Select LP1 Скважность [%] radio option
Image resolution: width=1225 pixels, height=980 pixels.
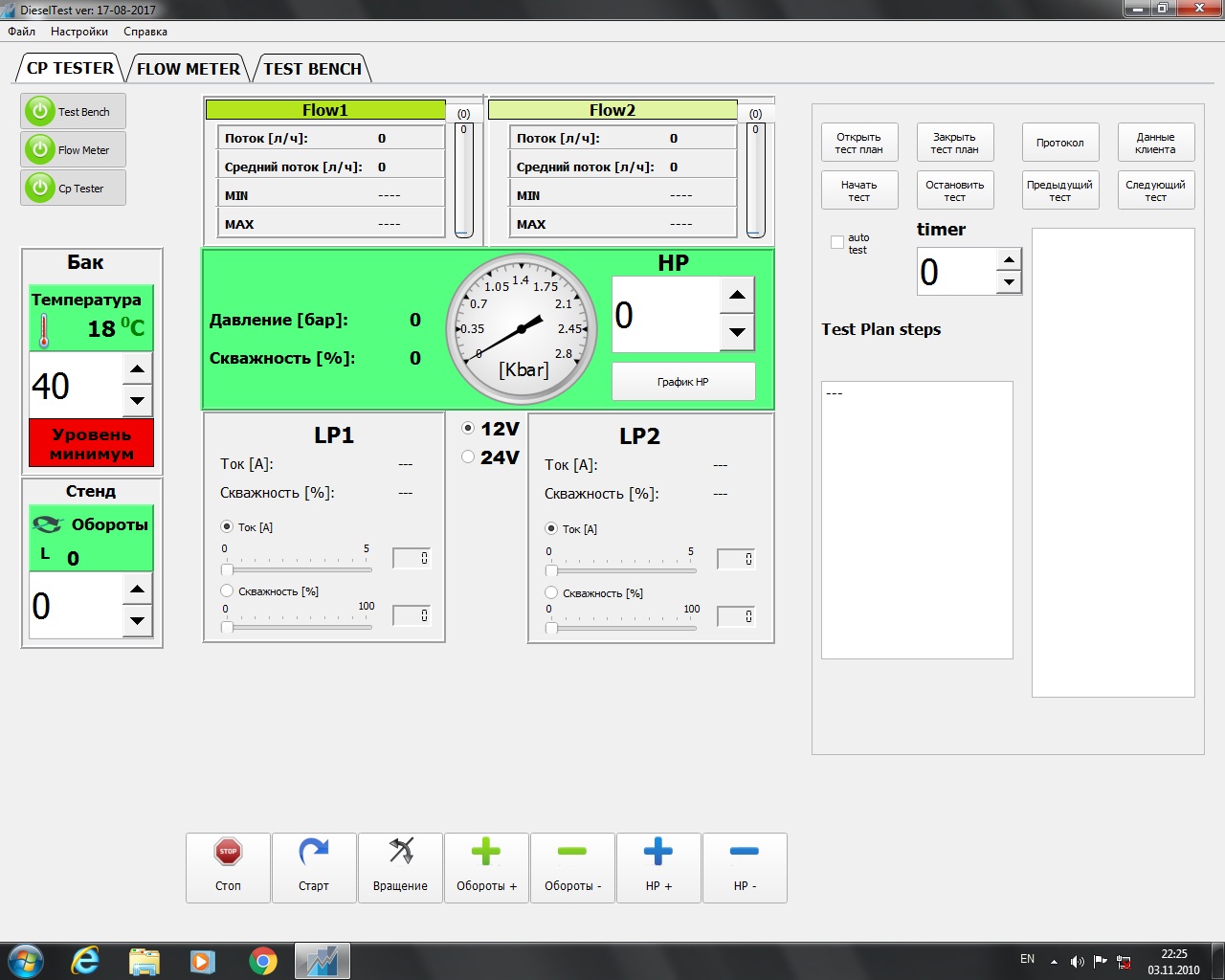[x=227, y=590]
